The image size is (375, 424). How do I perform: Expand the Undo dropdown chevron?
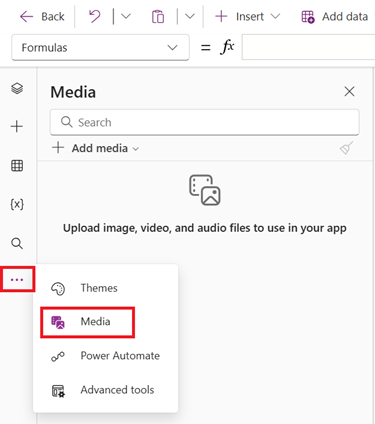126,16
